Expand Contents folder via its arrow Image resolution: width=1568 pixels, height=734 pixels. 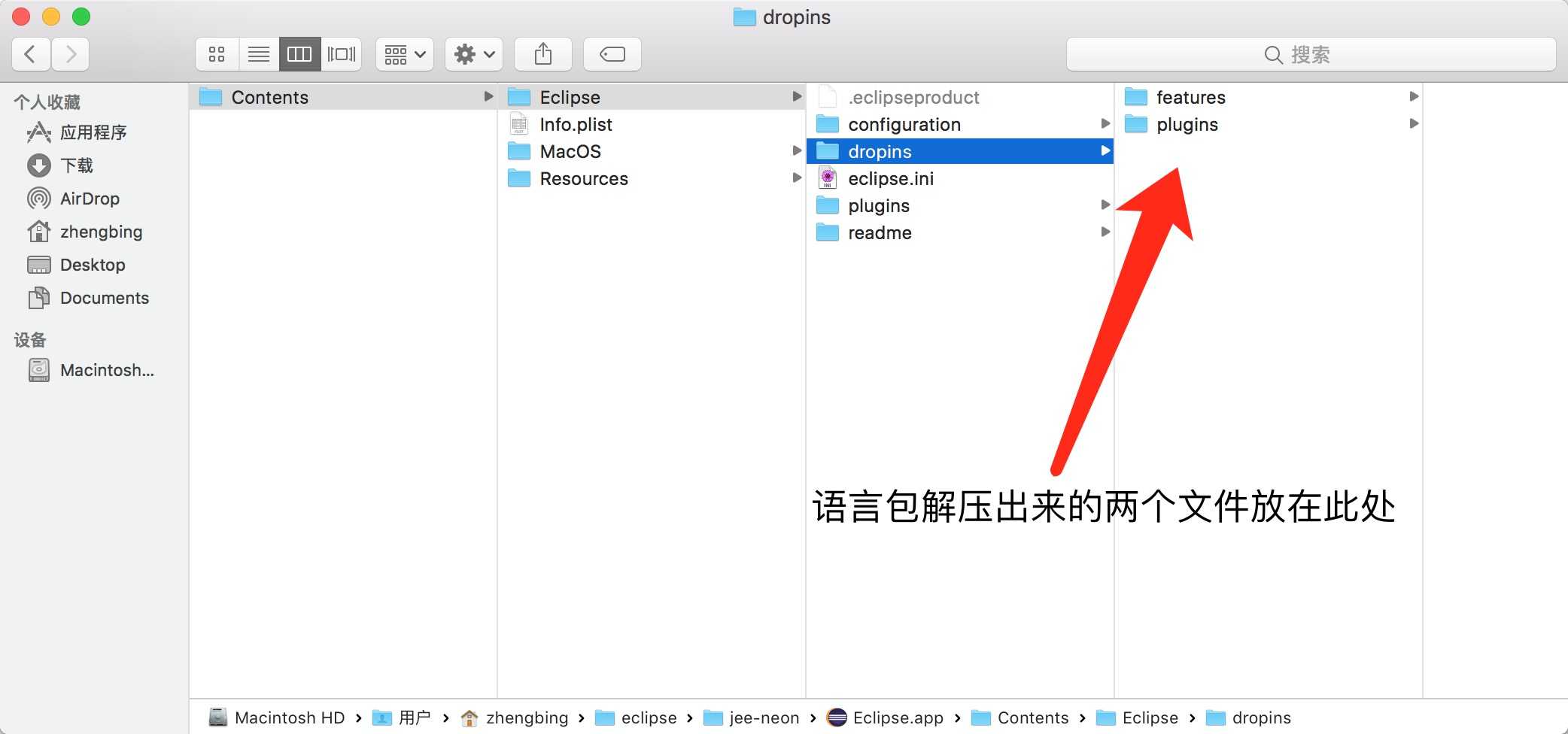coord(488,96)
